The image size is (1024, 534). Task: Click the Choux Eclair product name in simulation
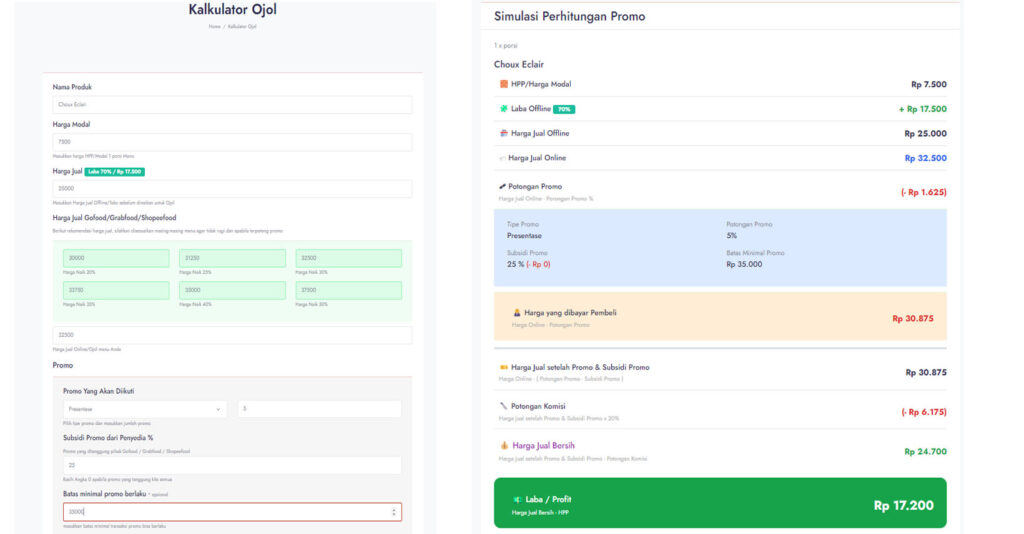(519, 64)
